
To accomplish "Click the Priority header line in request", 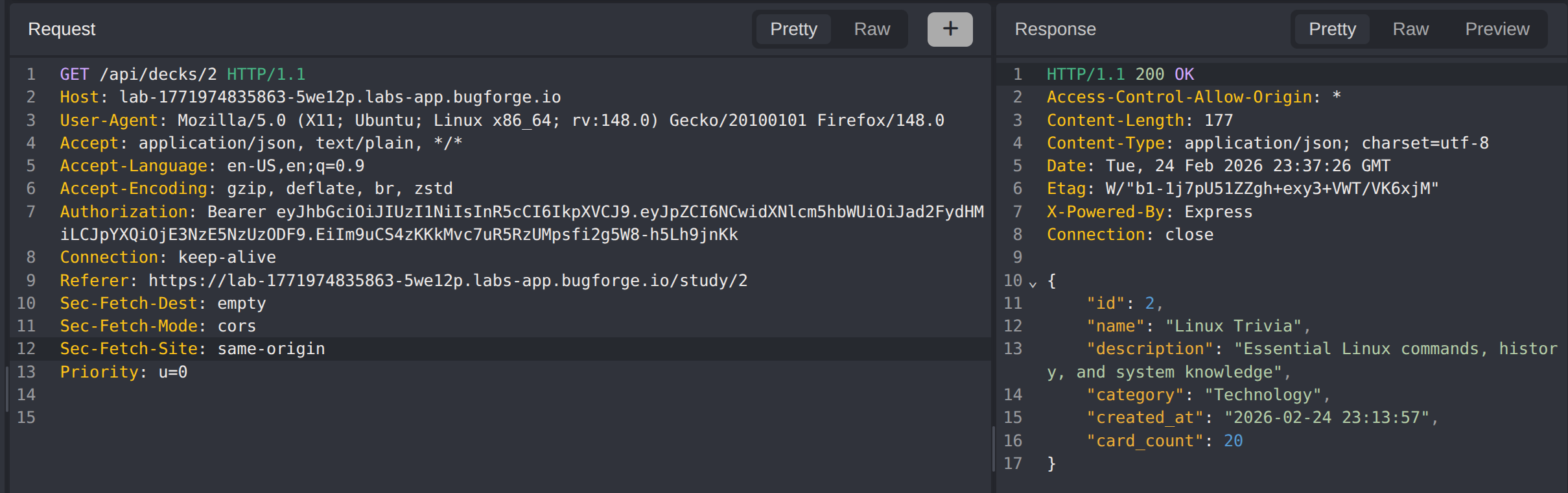I will [123, 372].
